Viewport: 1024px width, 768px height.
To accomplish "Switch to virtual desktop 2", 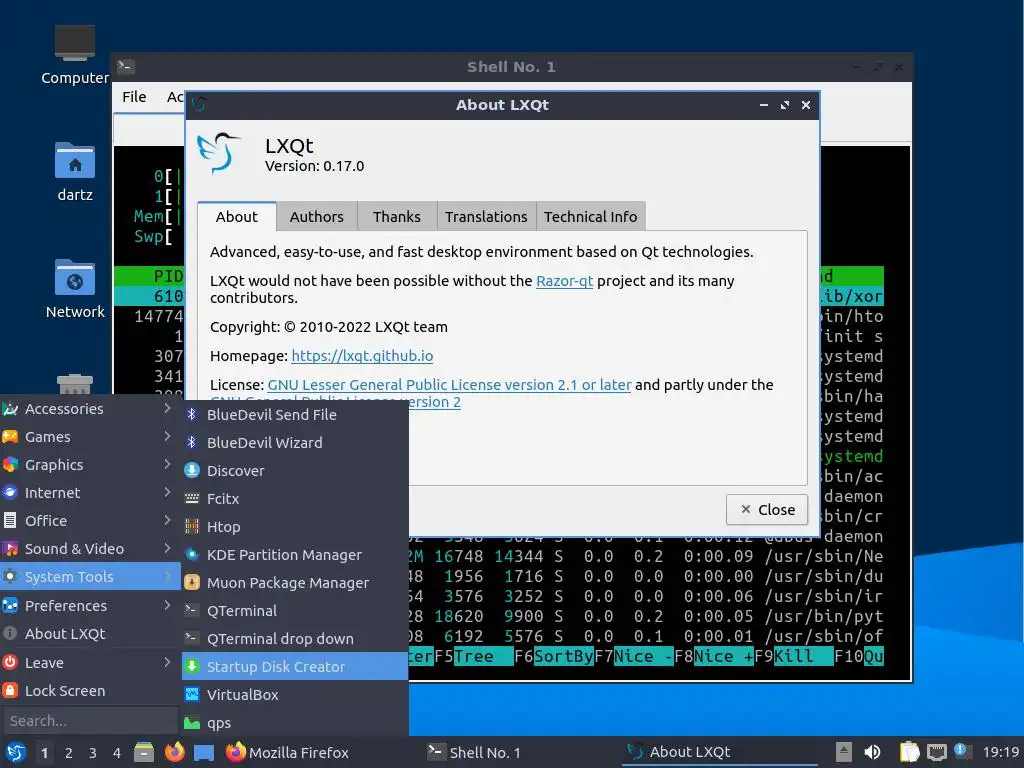I will pos(69,753).
